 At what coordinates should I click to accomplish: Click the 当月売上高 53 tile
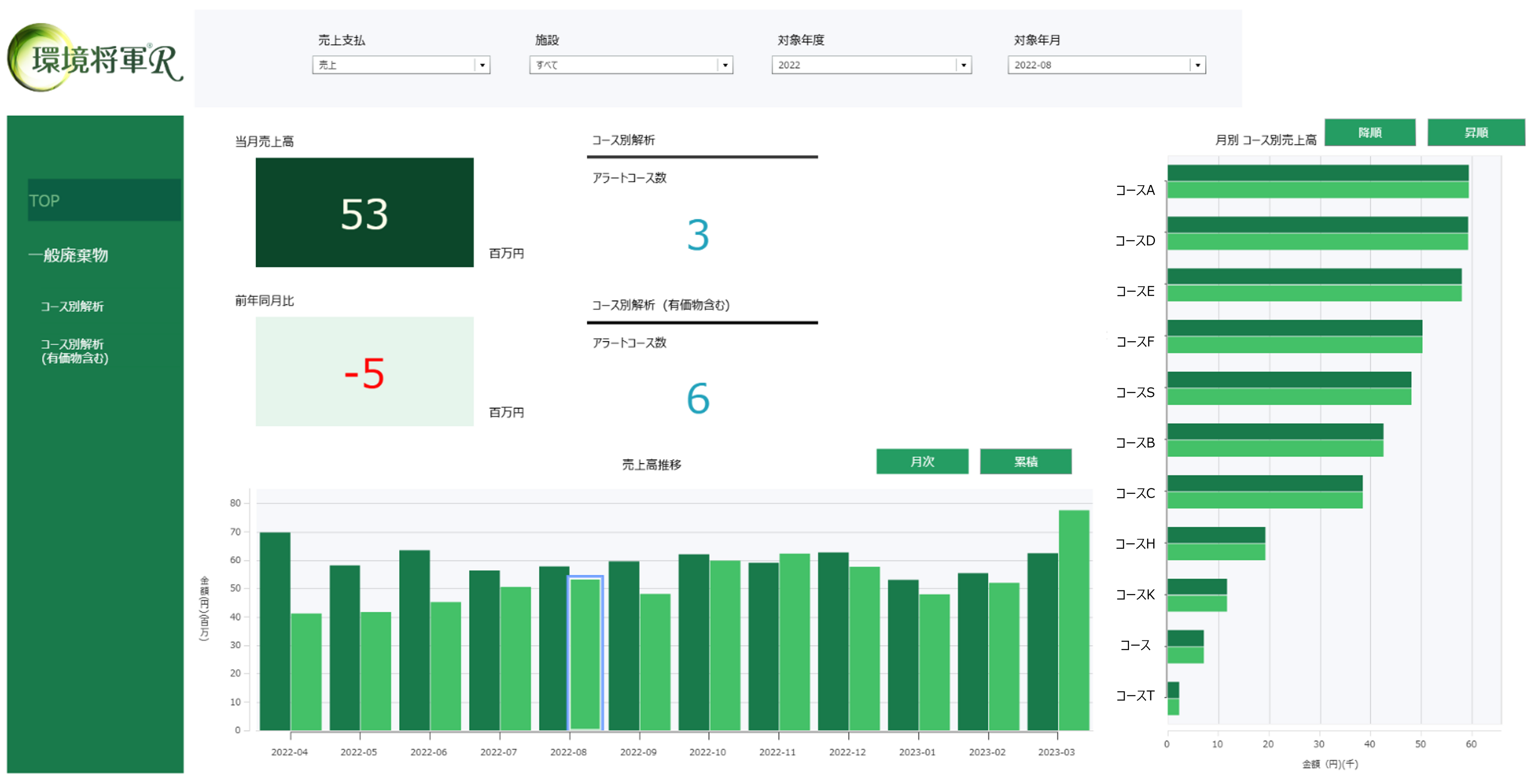pos(364,212)
